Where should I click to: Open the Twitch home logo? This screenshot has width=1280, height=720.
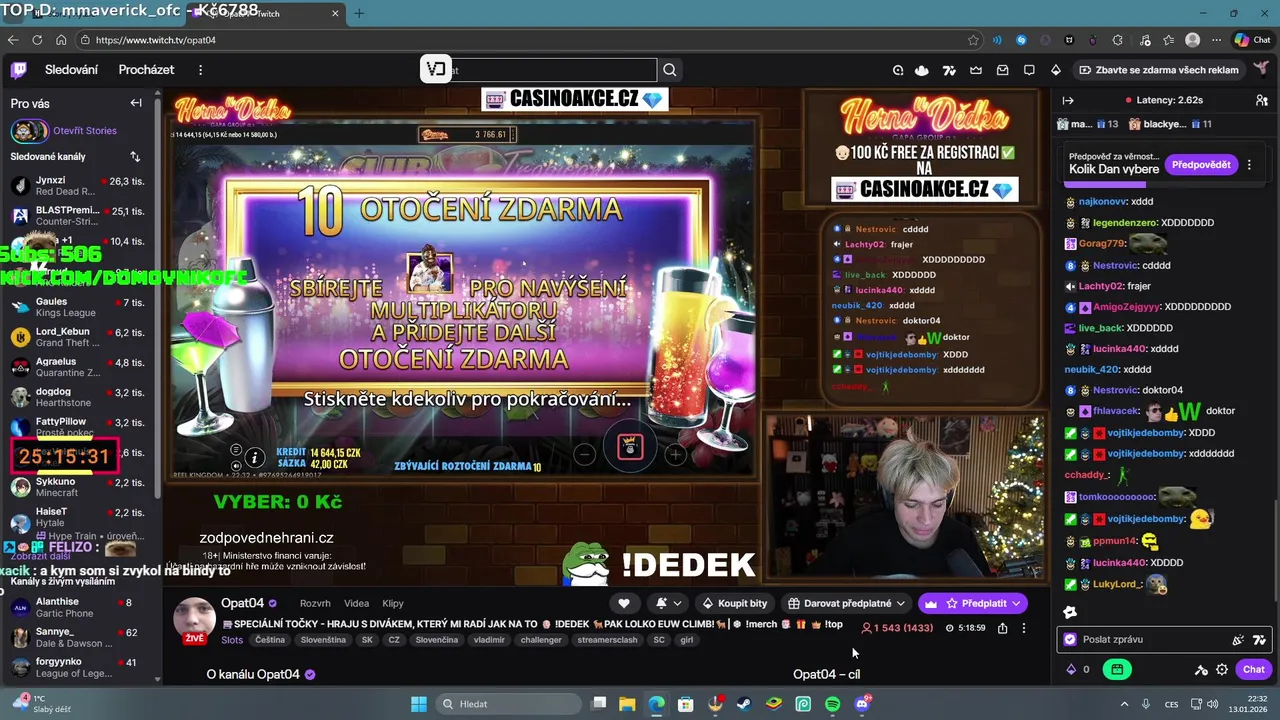pyautogui.click(x=19, y=70)
